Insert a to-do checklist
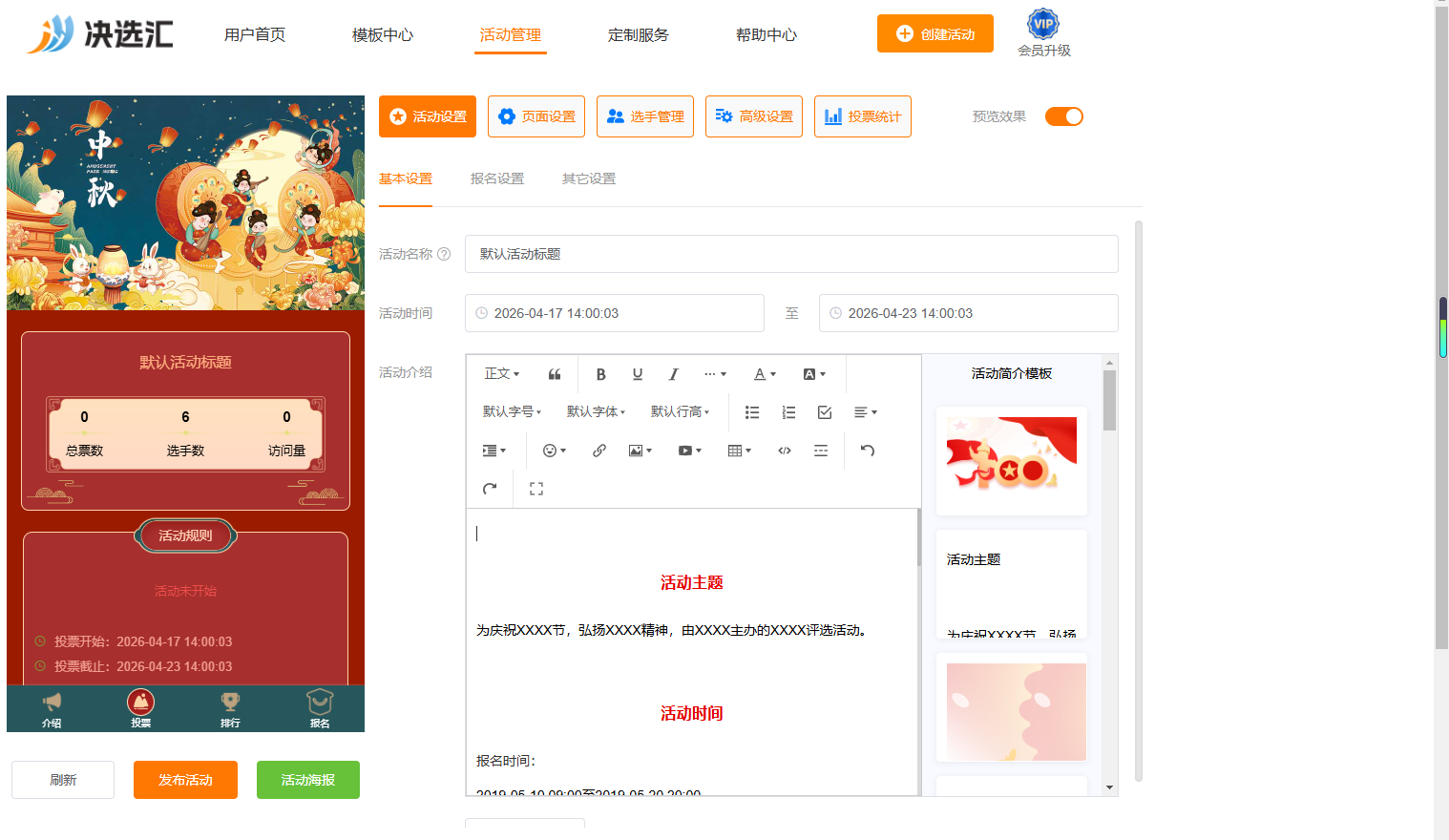The image size is (1449, 840). (825, 412)
